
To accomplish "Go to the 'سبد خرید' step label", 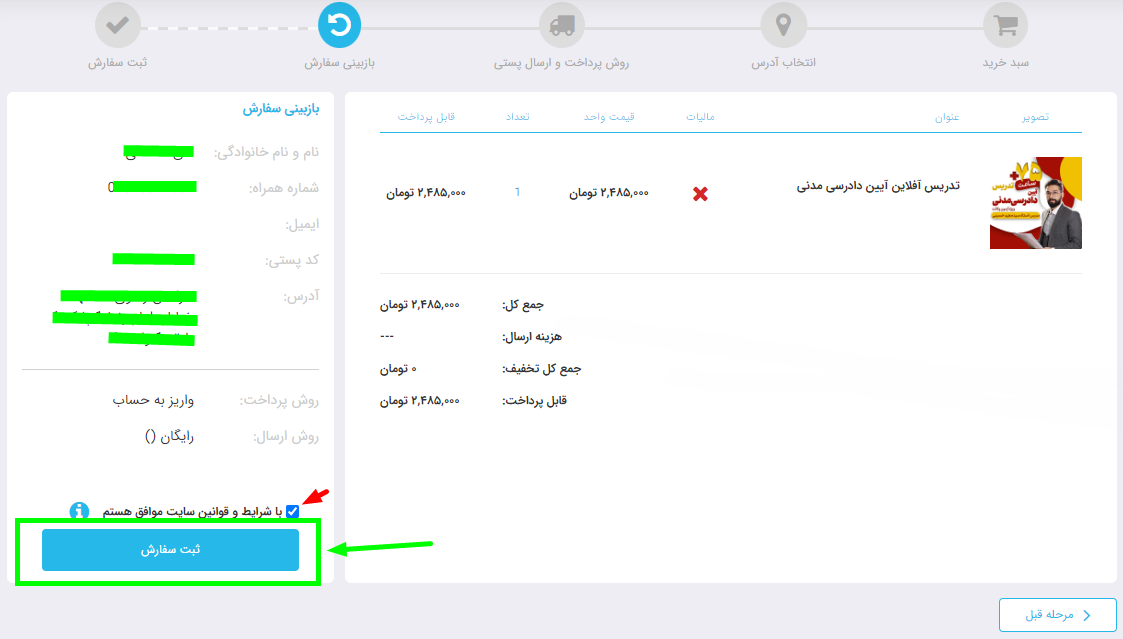I will [x=1005, y=63].
